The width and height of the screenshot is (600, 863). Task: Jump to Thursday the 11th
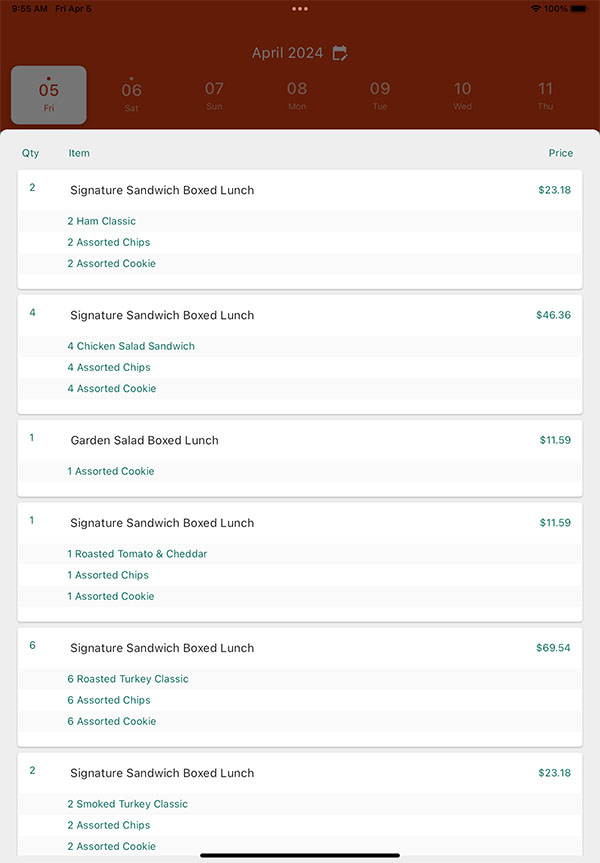(x=545, y=93)
